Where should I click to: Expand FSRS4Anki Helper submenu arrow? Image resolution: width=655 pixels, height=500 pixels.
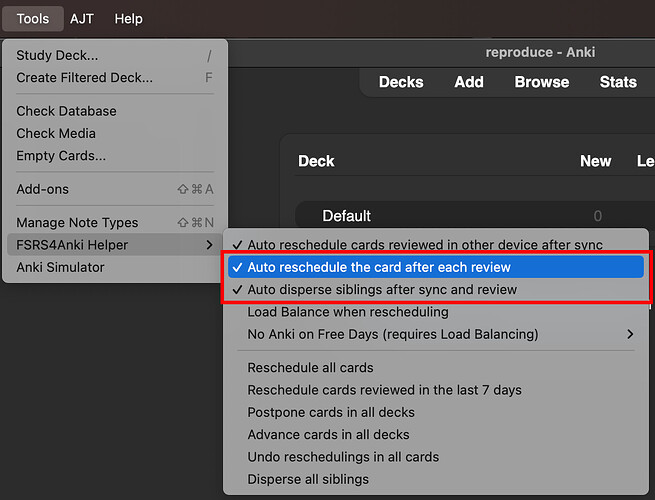[210, 245]
